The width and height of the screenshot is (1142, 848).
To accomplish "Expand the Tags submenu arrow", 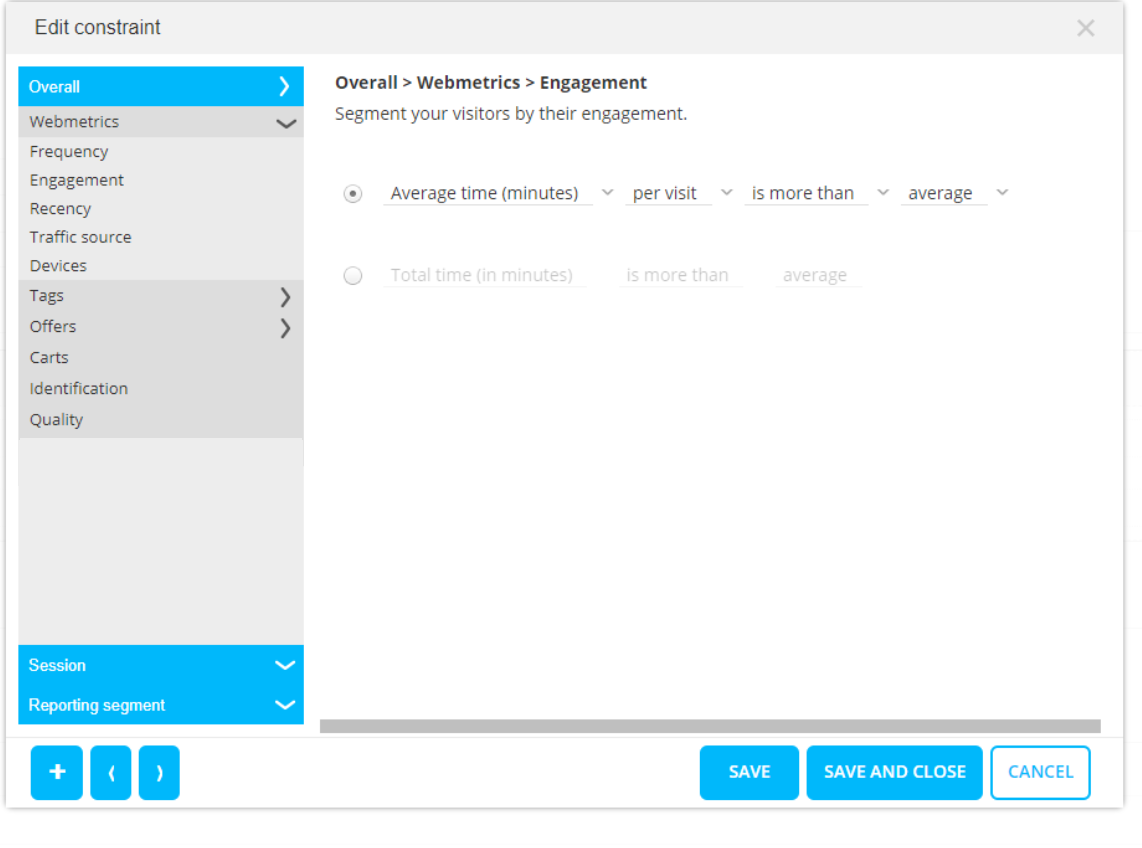I will (x=285, y=296).
